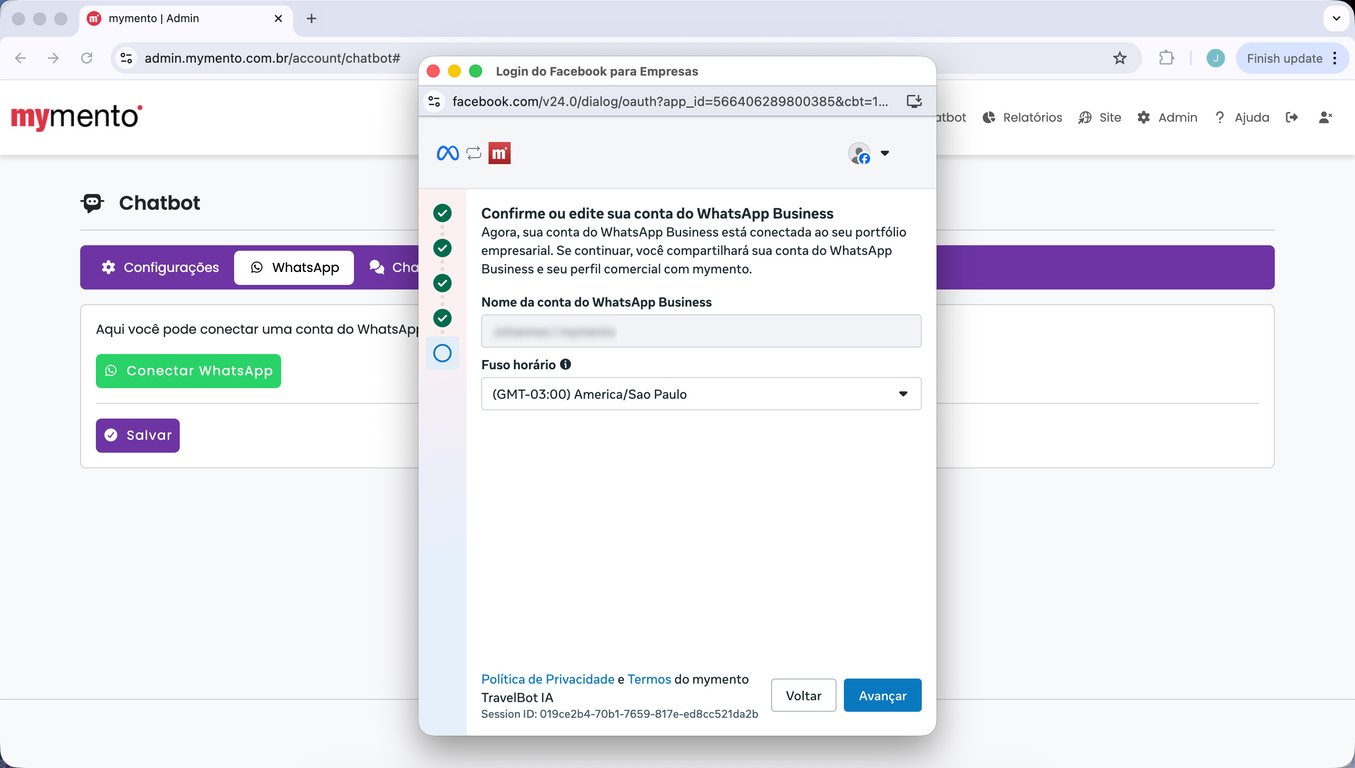Screen dimensions: 1355x768
Task: Reload the page in Chrome
Action: click(x=87, y=58)
